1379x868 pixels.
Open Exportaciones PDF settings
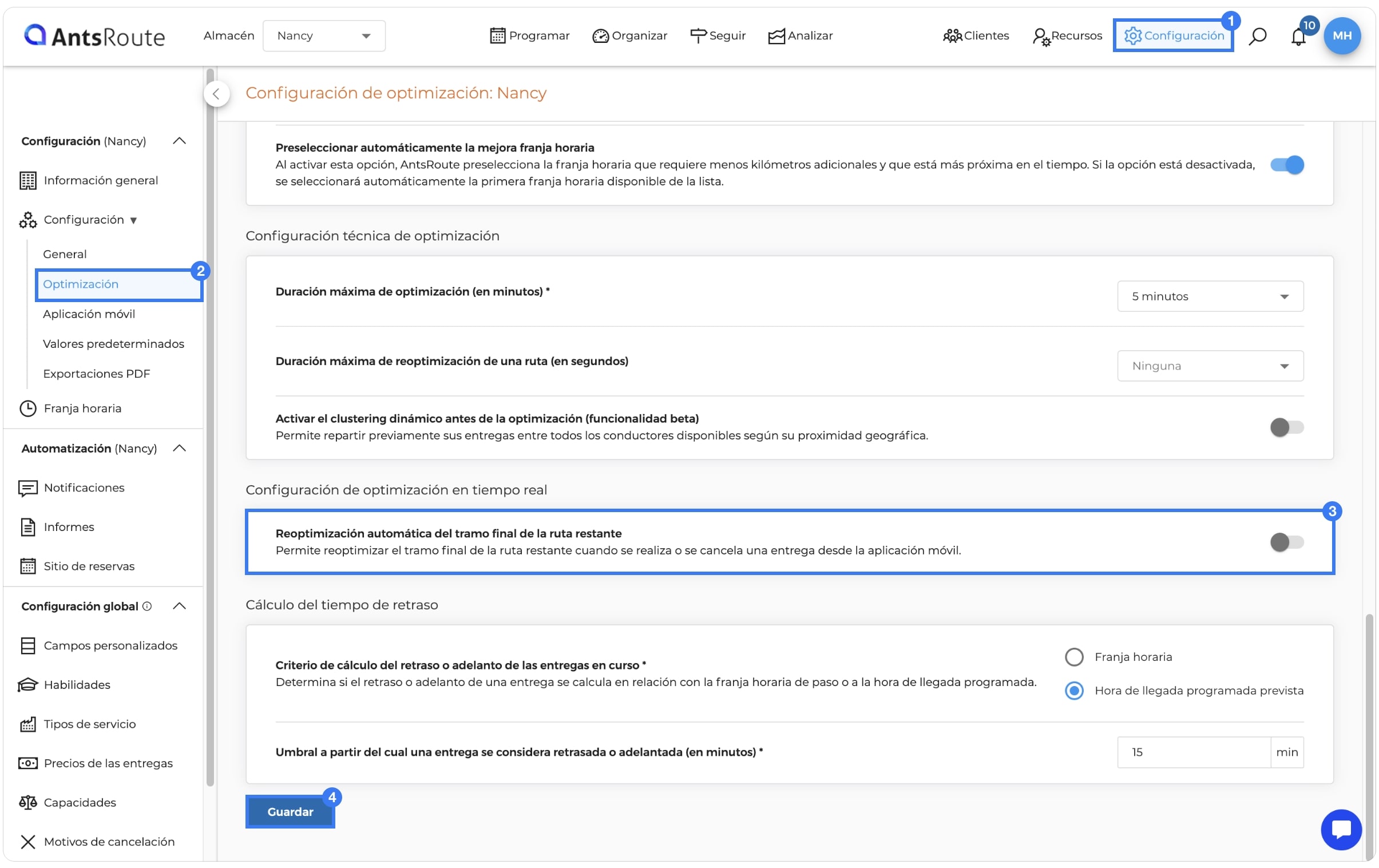tap(96, 373)
